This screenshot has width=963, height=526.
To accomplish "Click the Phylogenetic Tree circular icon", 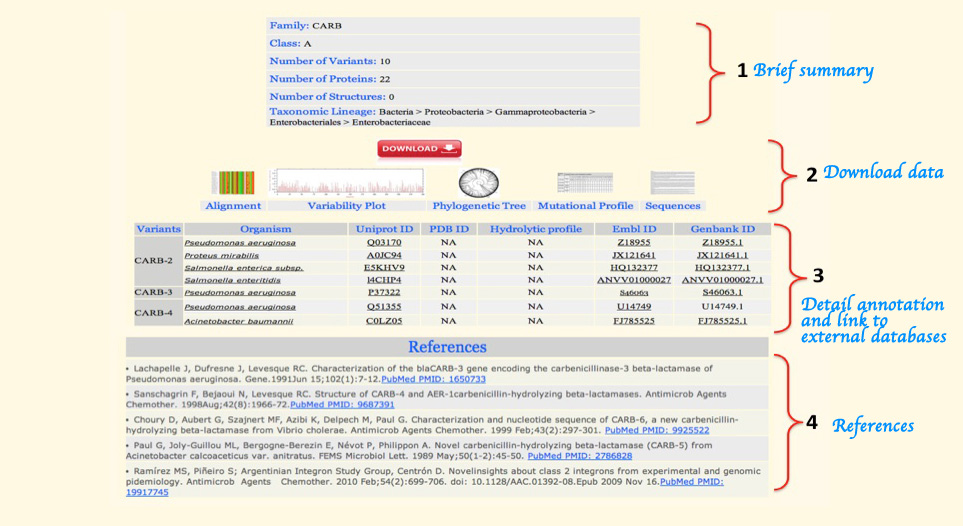I will tap(478, 182).
